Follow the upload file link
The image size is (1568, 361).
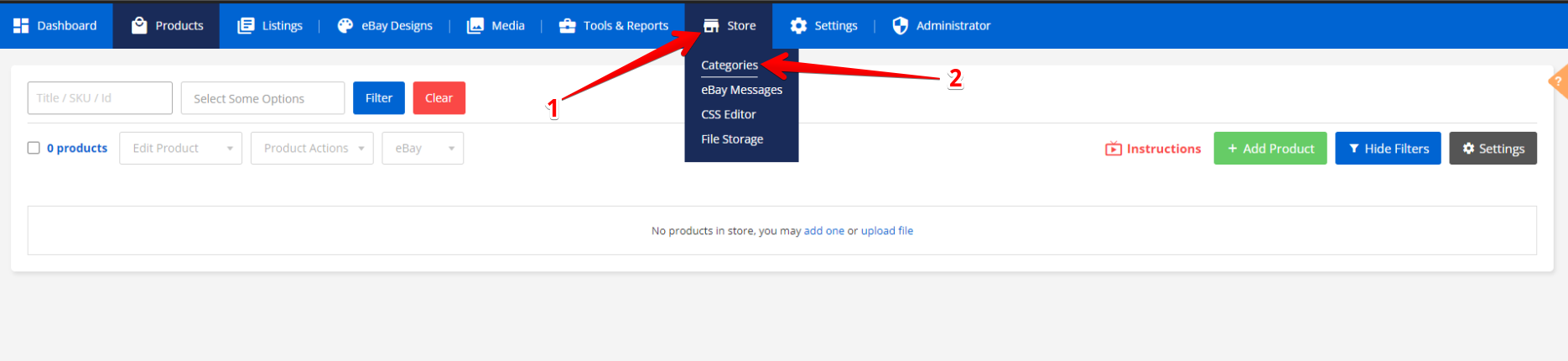(x=886, y=231)
